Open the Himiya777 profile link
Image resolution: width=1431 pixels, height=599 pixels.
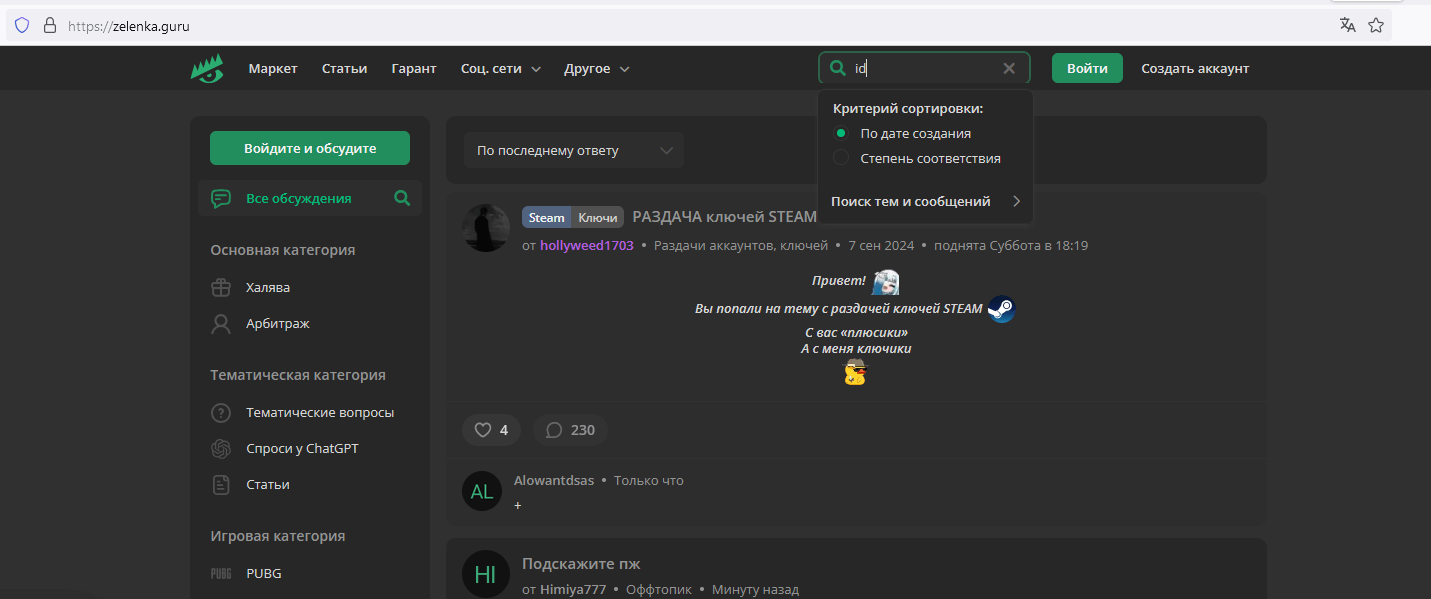(x=573, y=590)
